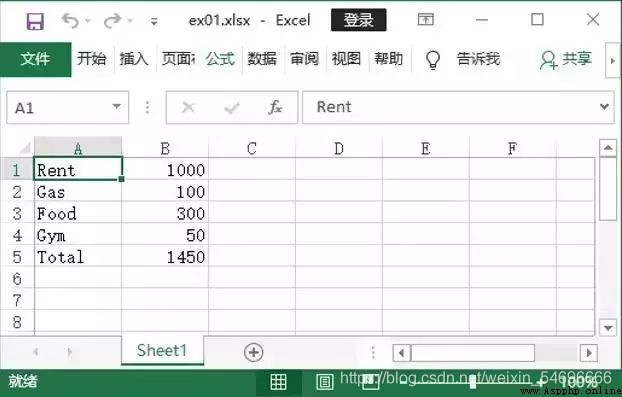Click the next sheet navigation arrow

tap(70, 352)
